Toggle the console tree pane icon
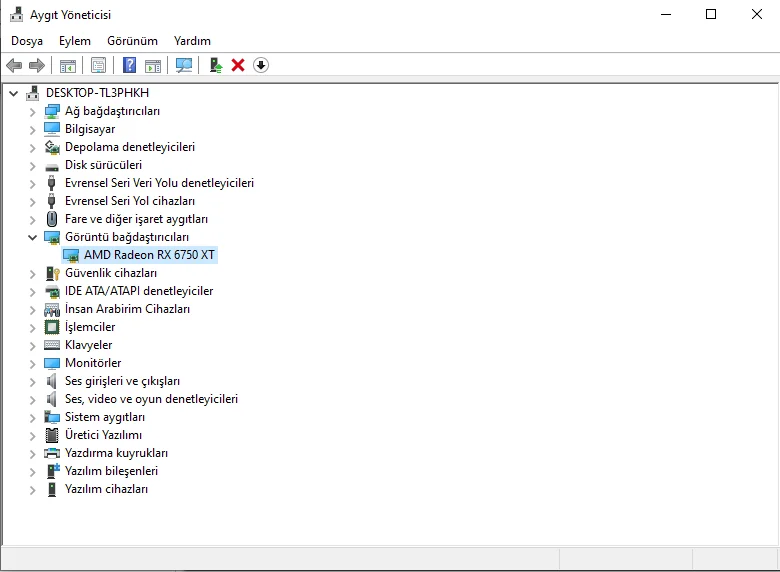The height and width of the screenshot is (572, 780). coord(68,65)
